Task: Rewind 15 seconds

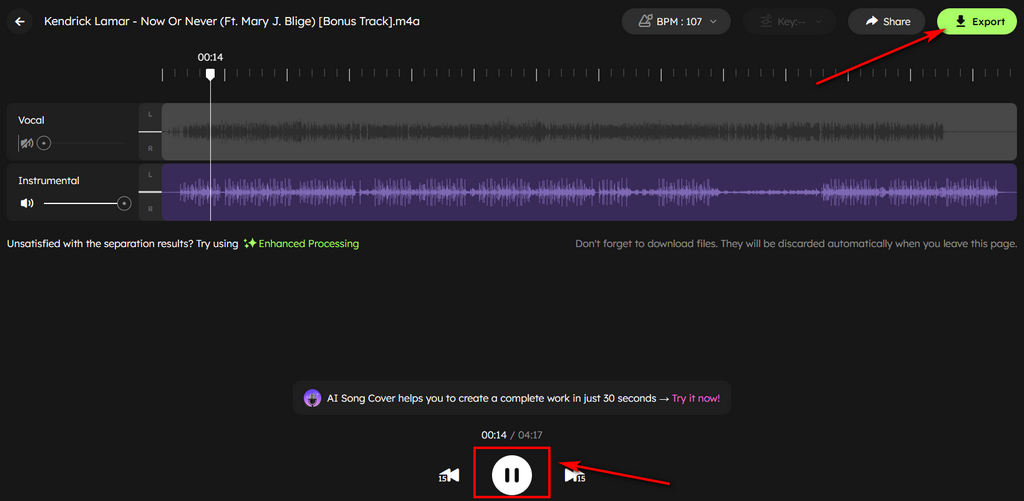Action: tap(449, 476)
